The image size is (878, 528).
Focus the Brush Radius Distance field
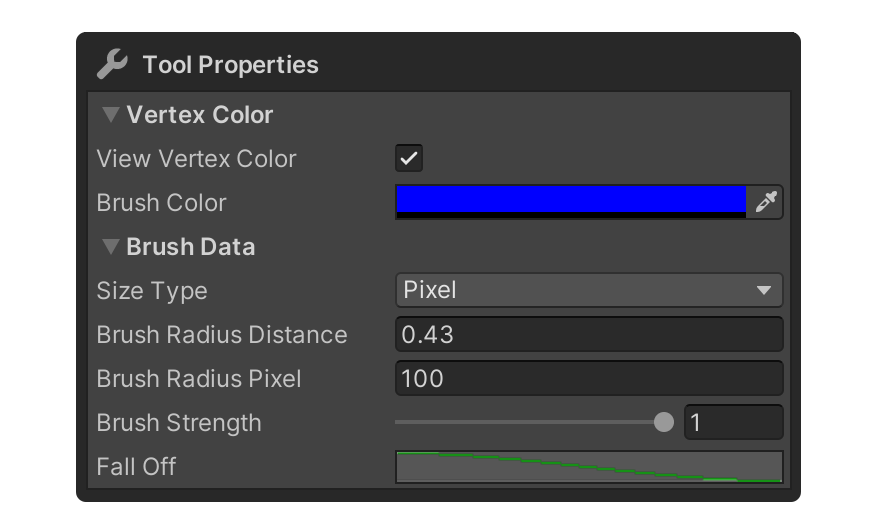(589, 334)
